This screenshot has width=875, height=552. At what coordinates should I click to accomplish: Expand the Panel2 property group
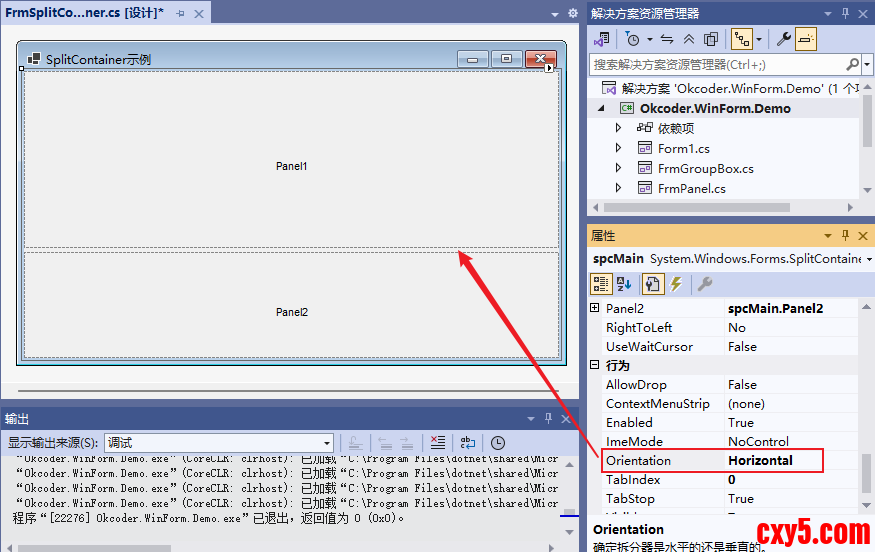(x=596, y=309)
